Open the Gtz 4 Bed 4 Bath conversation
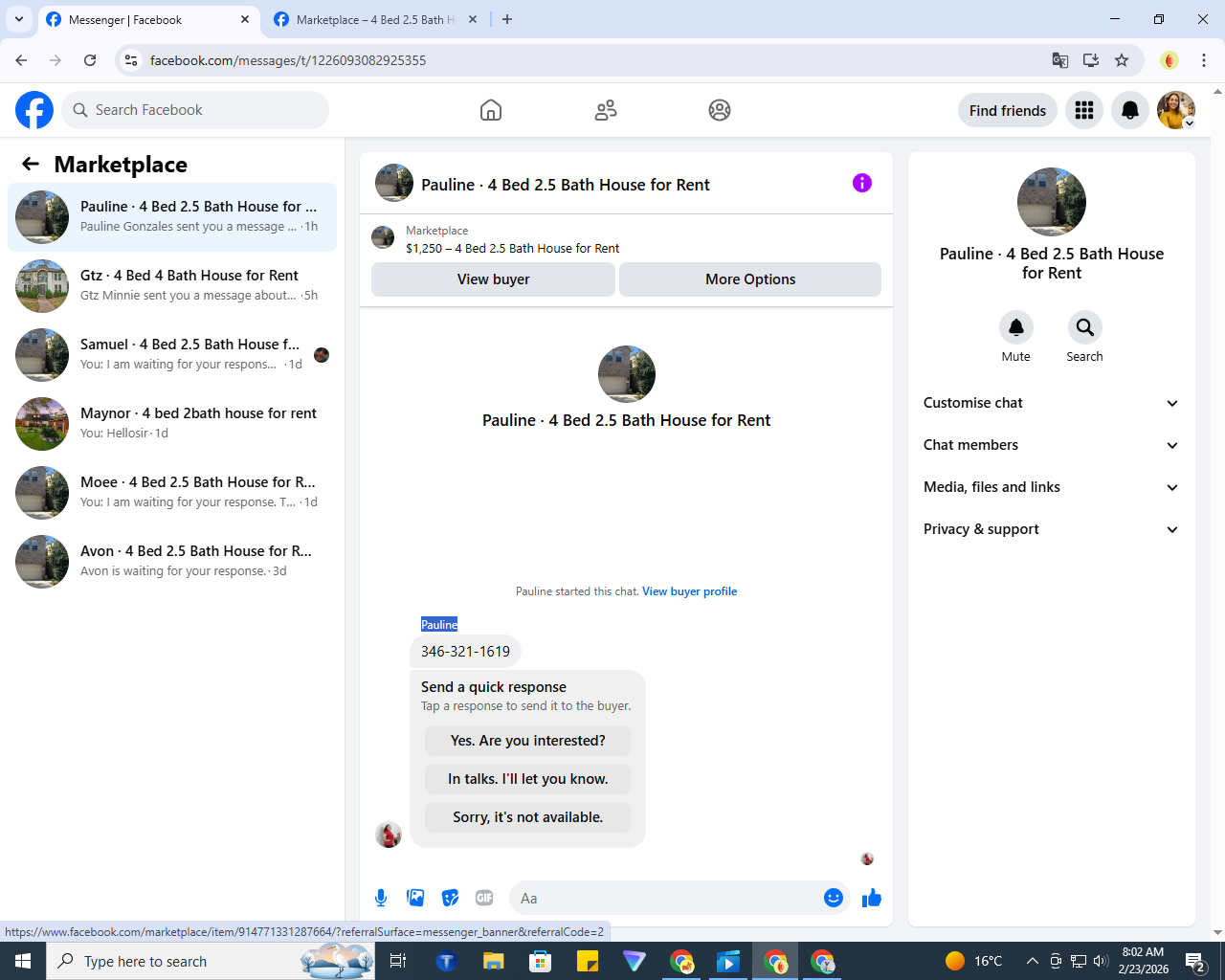 [x=172, y=286]
